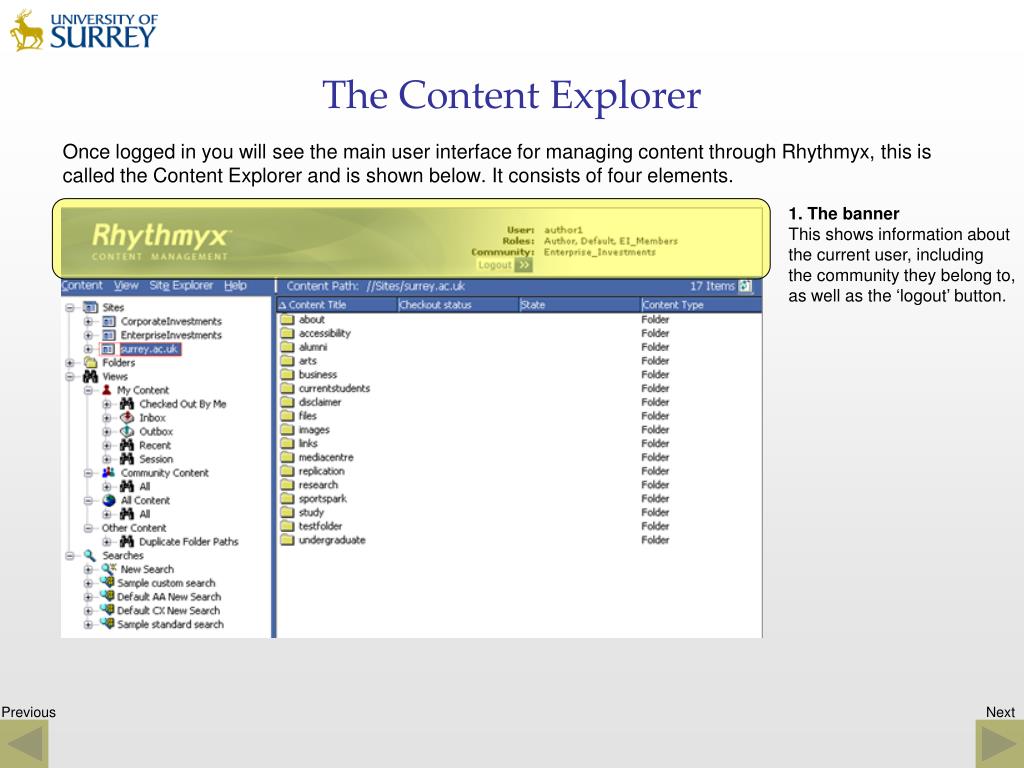Click the Views binoculars icon
This screenshot has height=768, width=1024.
coord(91,376)
